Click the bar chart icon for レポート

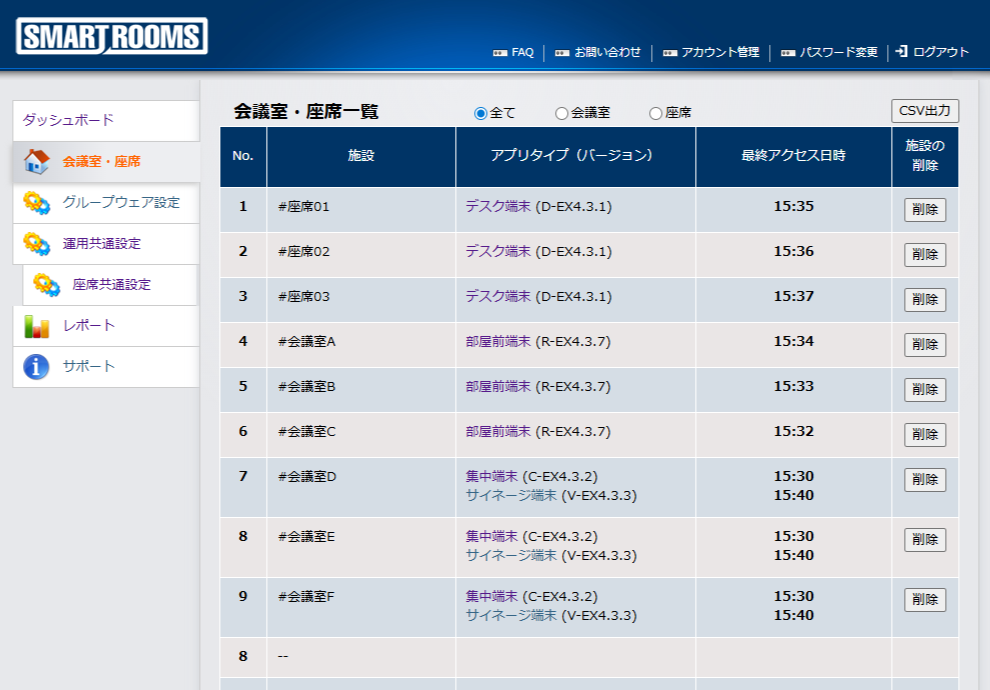click(36, 326)
